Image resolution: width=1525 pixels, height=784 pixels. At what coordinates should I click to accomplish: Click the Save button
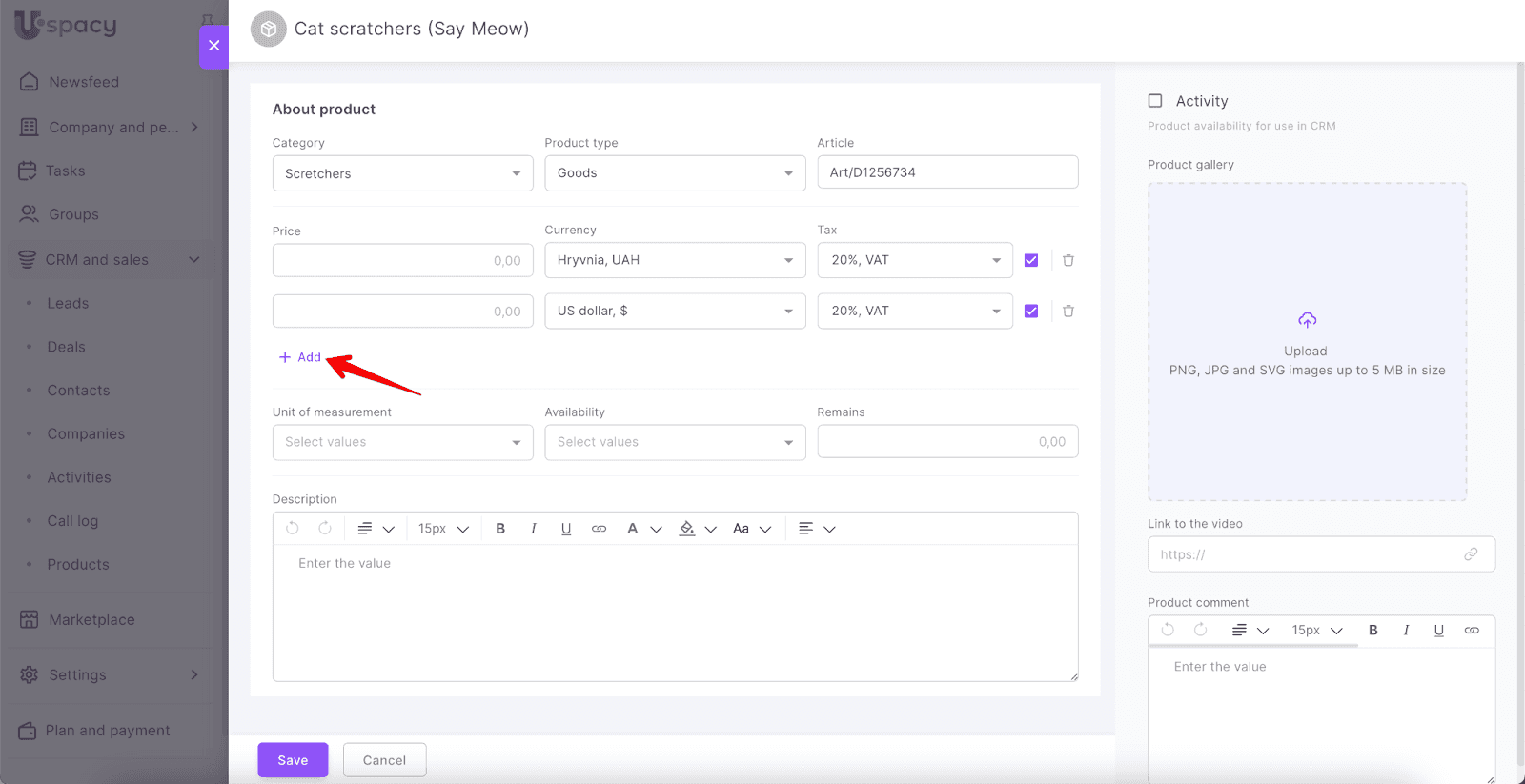coord(293,760)
